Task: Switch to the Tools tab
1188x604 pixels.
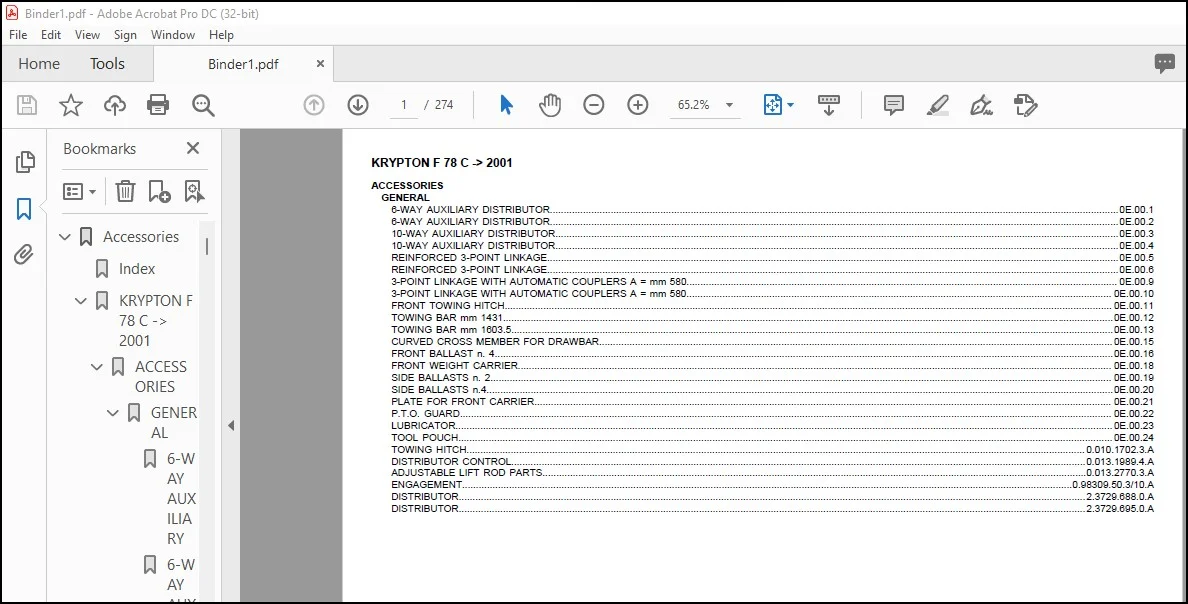Action: (107, 64)
